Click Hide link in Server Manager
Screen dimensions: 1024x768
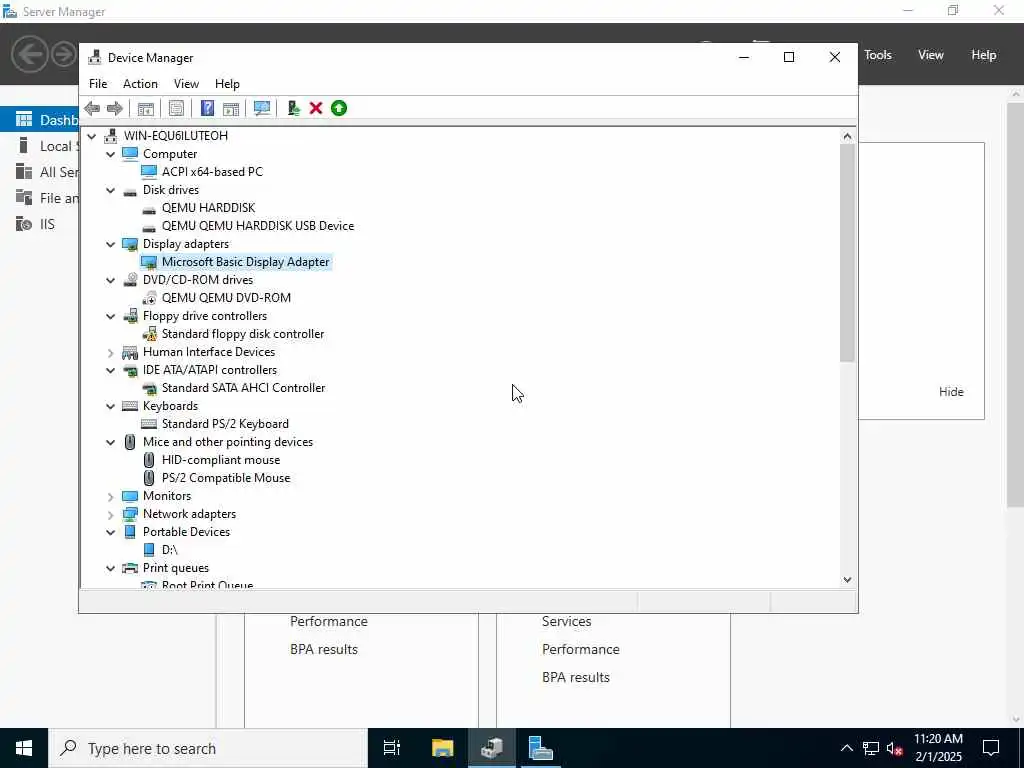pyautogui.click(x=951, y=392)
